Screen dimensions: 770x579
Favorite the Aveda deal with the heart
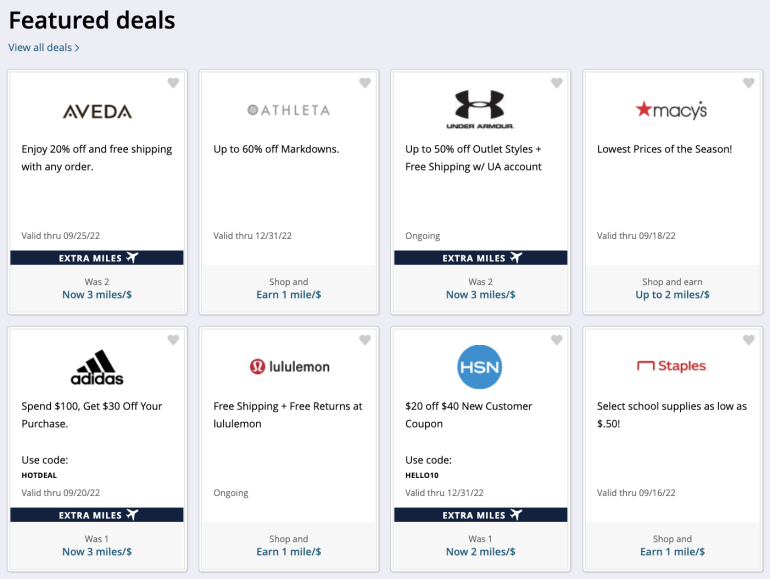pos(173,83)
